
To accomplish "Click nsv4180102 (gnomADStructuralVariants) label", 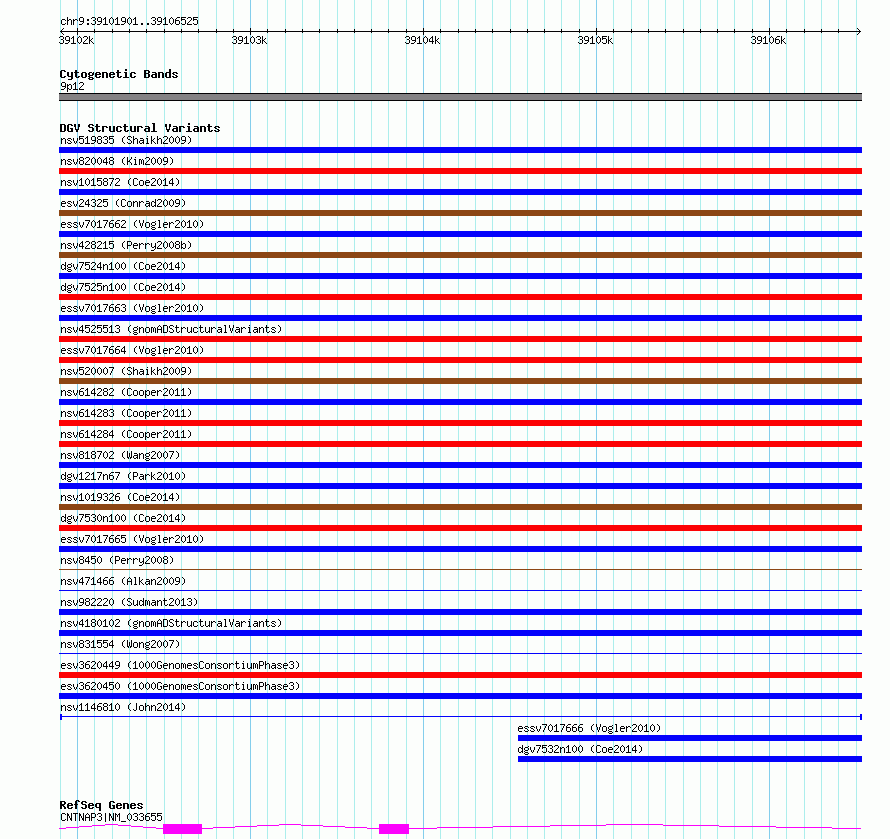I will coord(171,623).
